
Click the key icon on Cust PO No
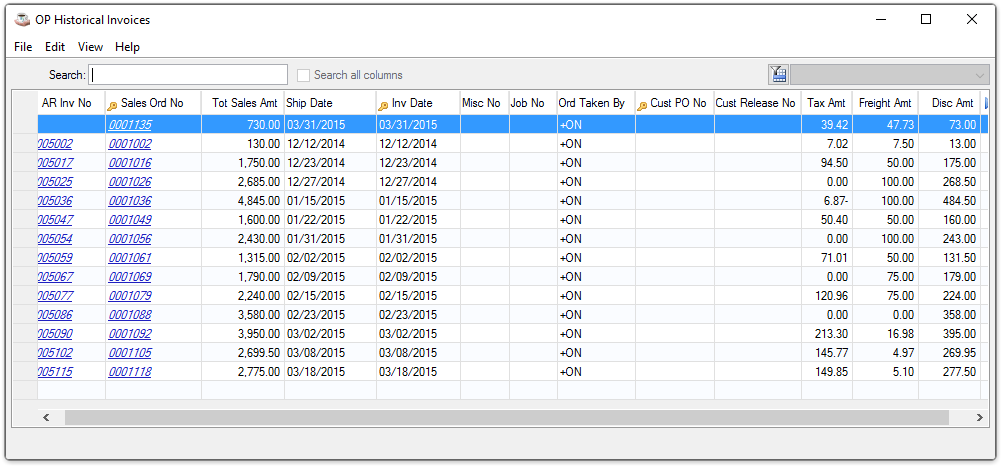click(x=642, y=104)
